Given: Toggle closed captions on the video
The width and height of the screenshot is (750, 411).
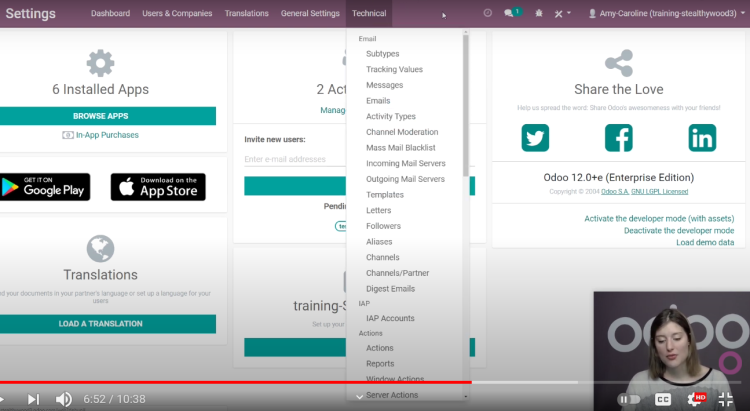Looking at the screenshot, I should (662, 399).
